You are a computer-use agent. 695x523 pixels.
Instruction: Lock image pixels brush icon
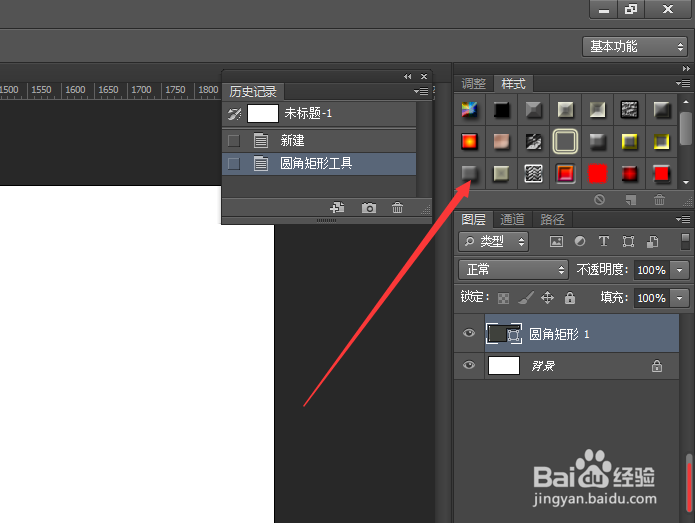(526, 297)
